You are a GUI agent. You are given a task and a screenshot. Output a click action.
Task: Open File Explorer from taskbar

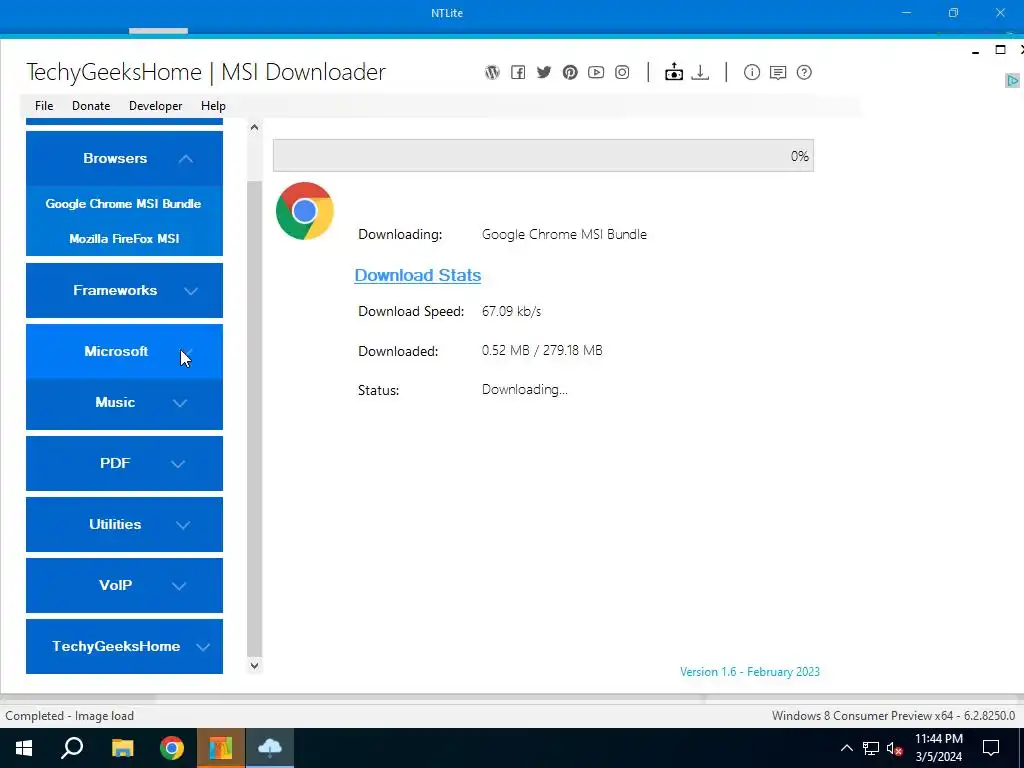point(122,748)
